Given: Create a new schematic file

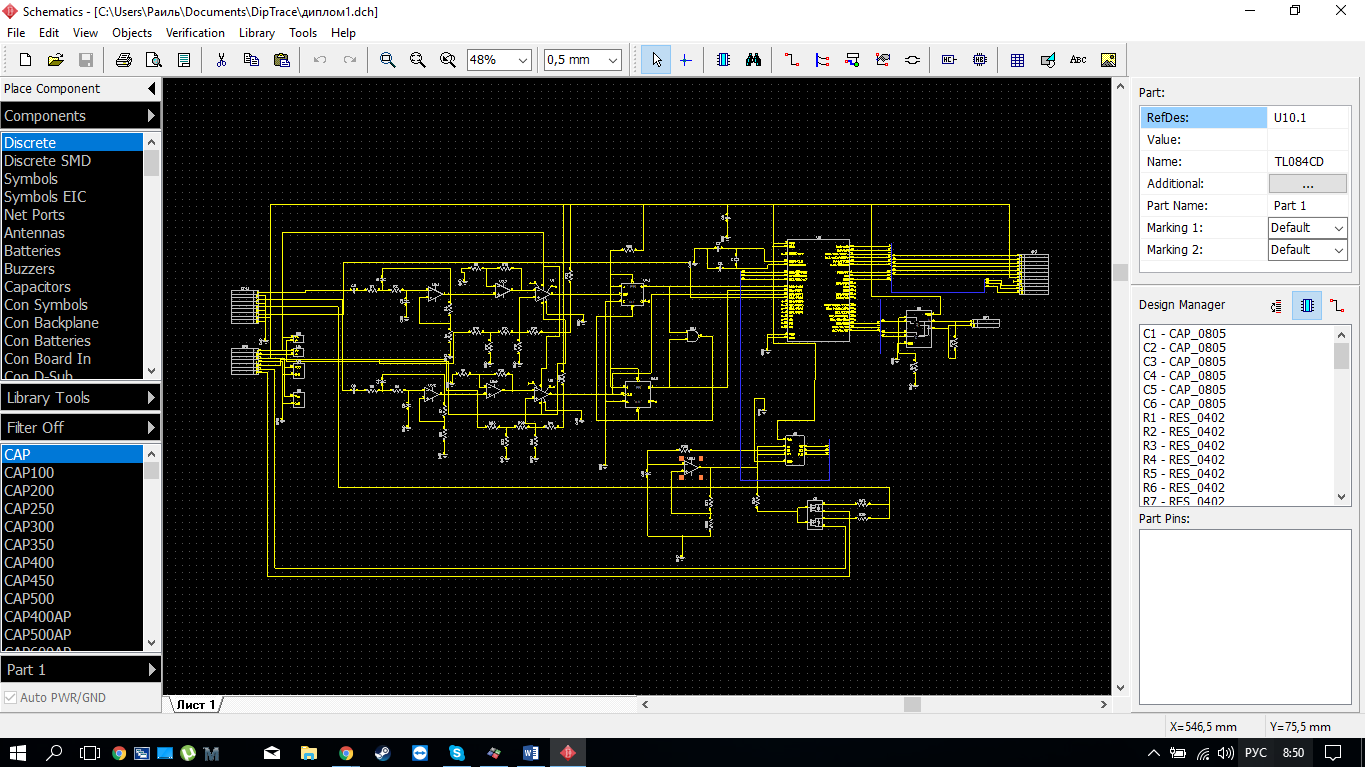Looking at the screenshot, I should click(x=26, y=60).
